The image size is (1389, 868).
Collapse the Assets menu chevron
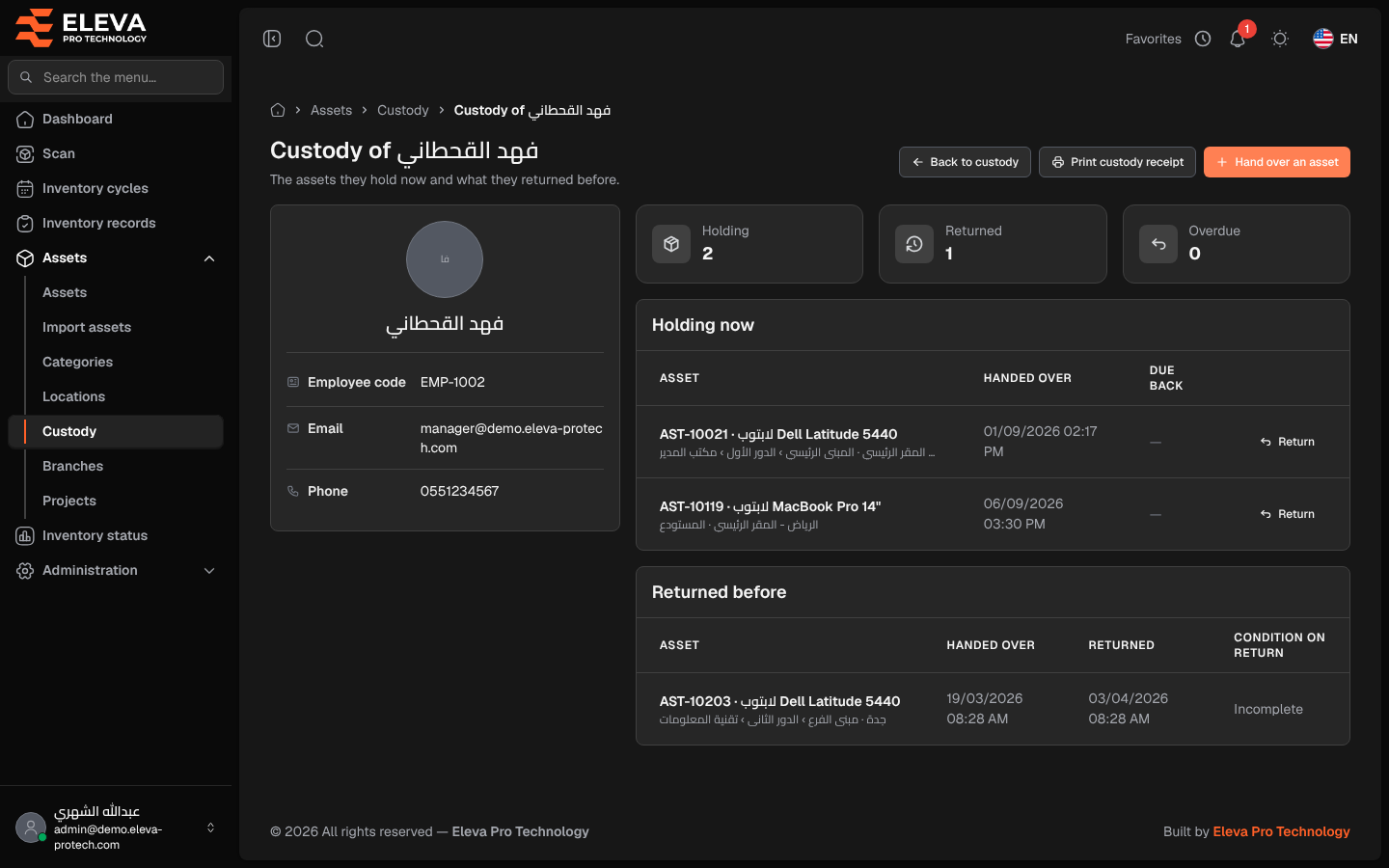point(209,258)
